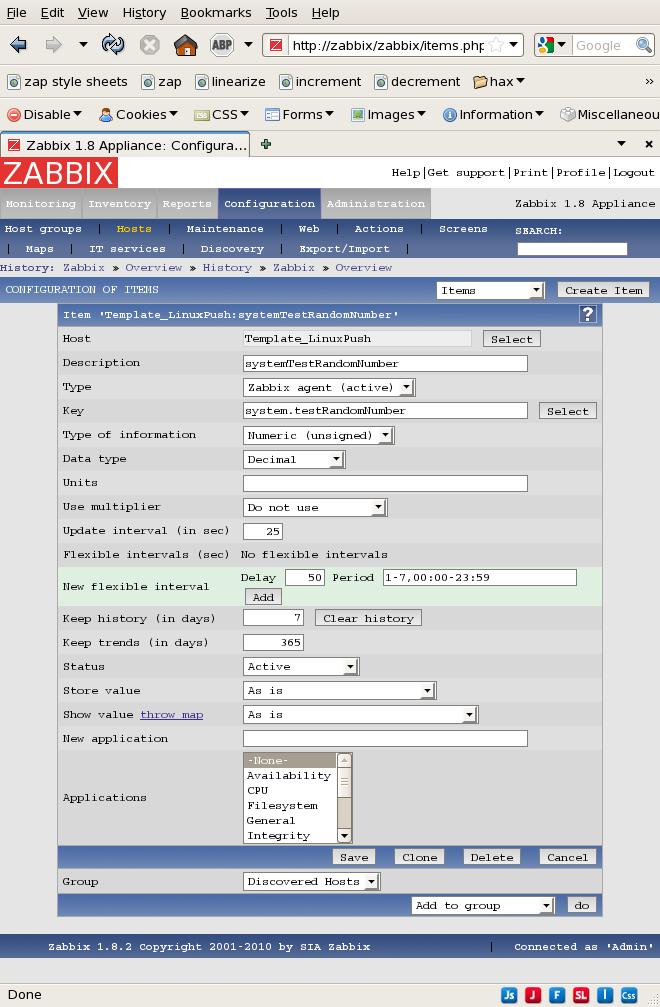Click the Add flexible interval button

click(263, 597)
